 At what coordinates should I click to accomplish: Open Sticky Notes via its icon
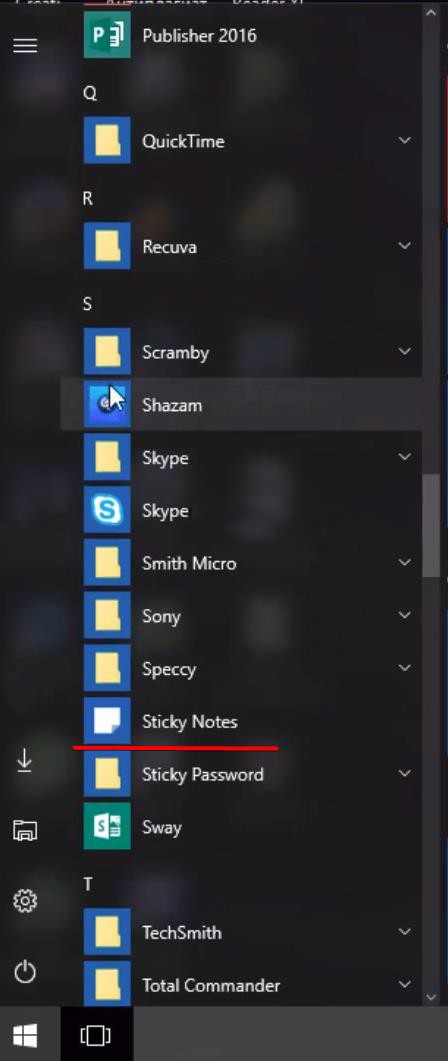[107, 721]
